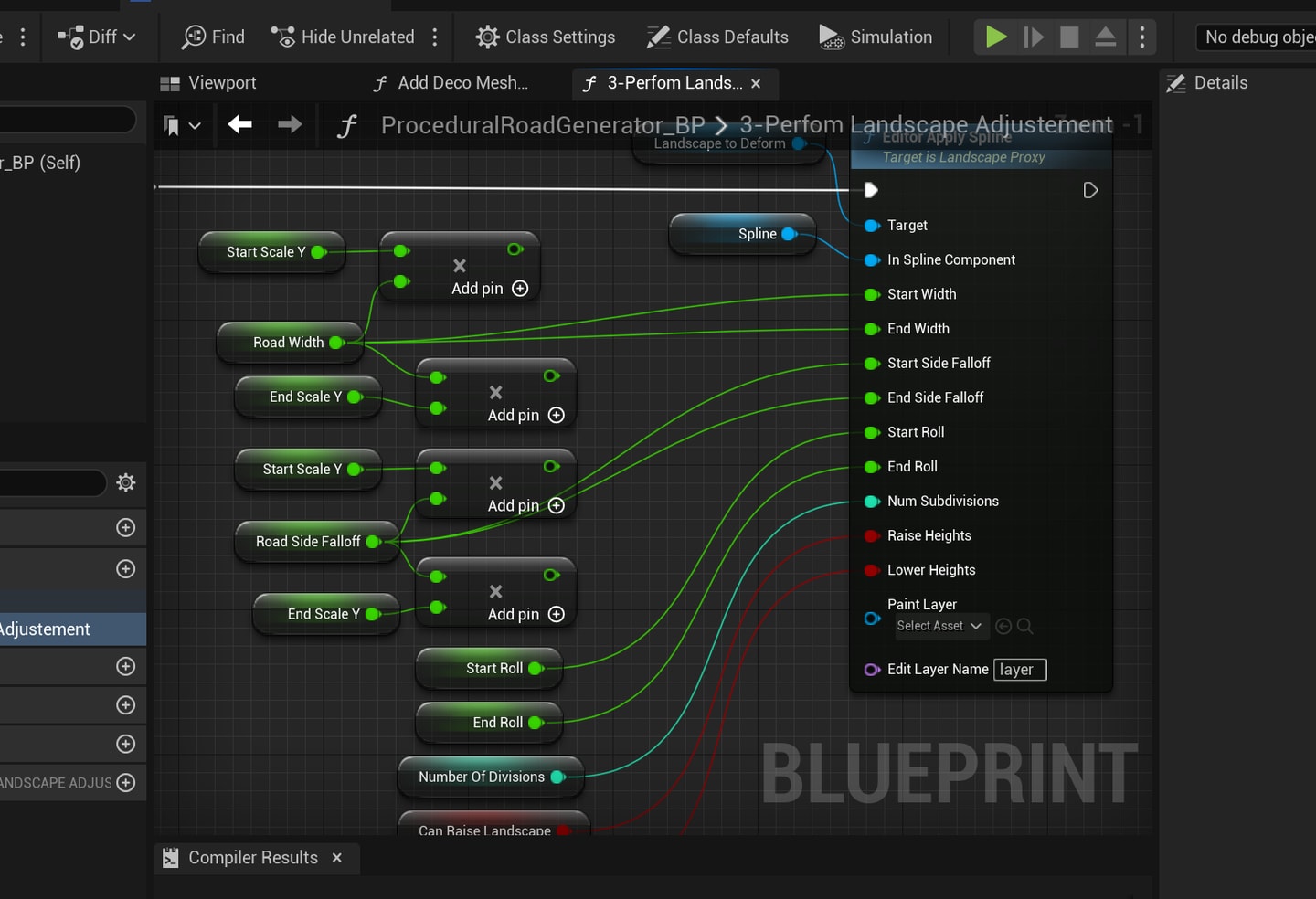The image size is (1316, 899).
Task: Switch to the Viewport tab
Action: tap(208, 83)
